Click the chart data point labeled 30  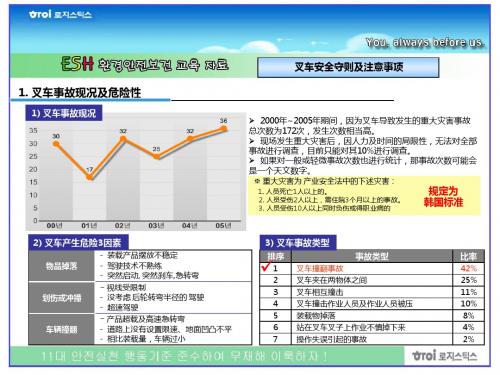pyautogui.click(x=56, y=144)
